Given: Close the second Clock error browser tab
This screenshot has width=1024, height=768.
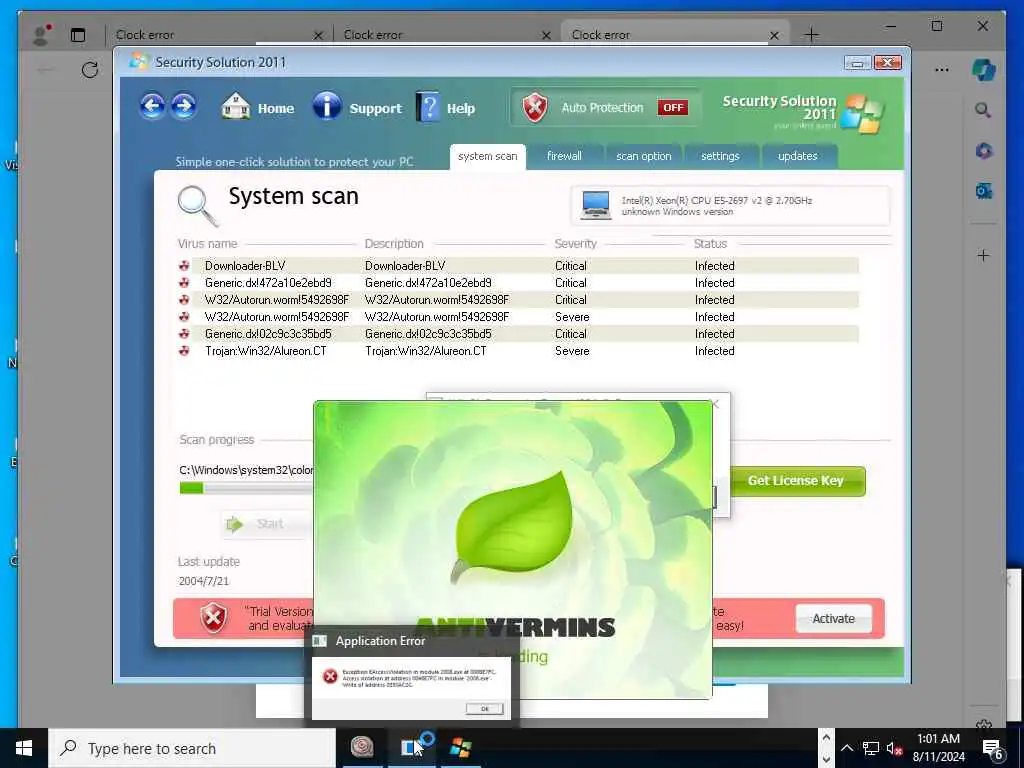Looking at the screenshot, I should click(546, 35).
